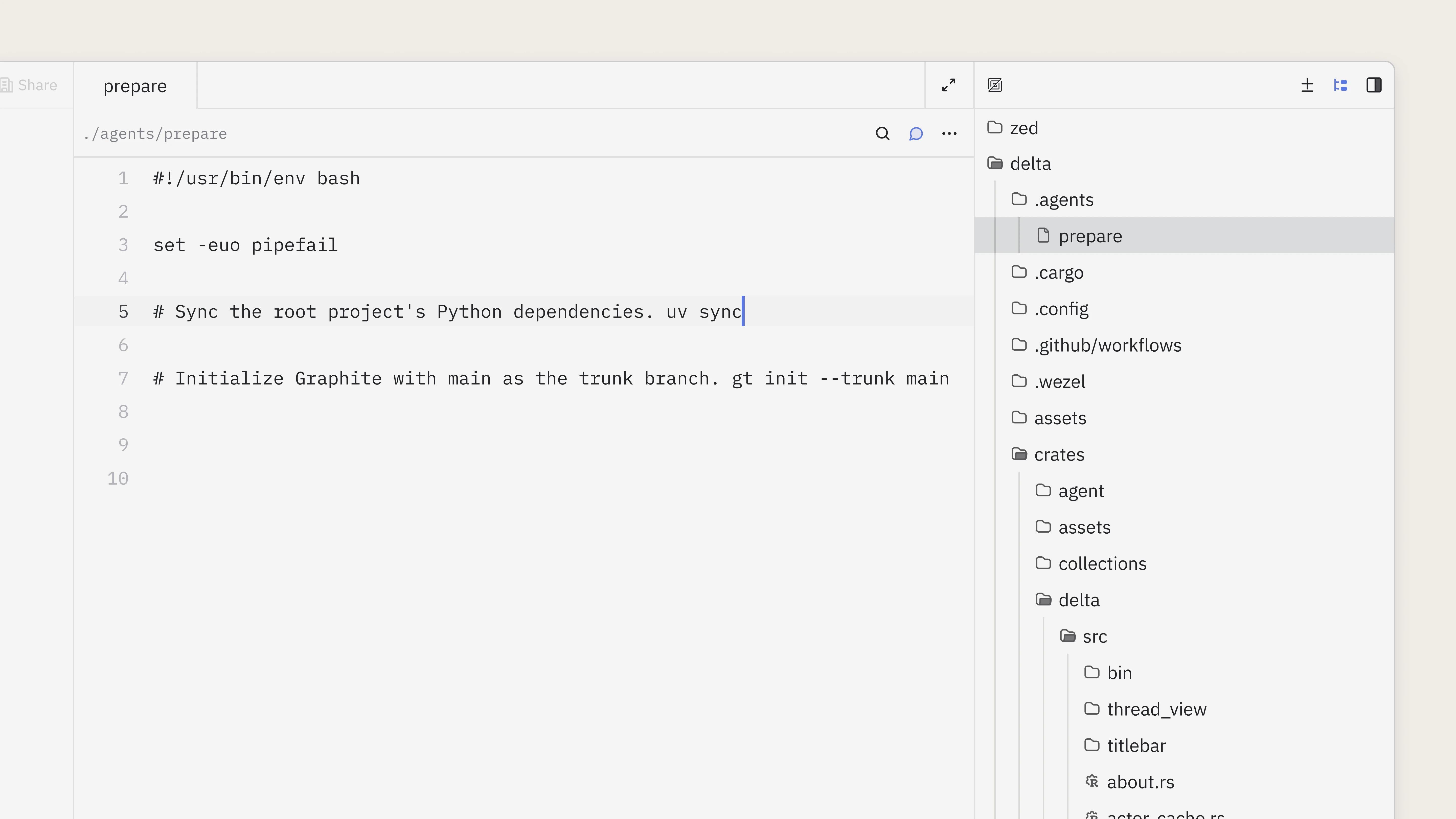Expand the editor with the fullscreen arrows icon
The height and width of the screenshot is (819, 1456).
pos(949,85)
